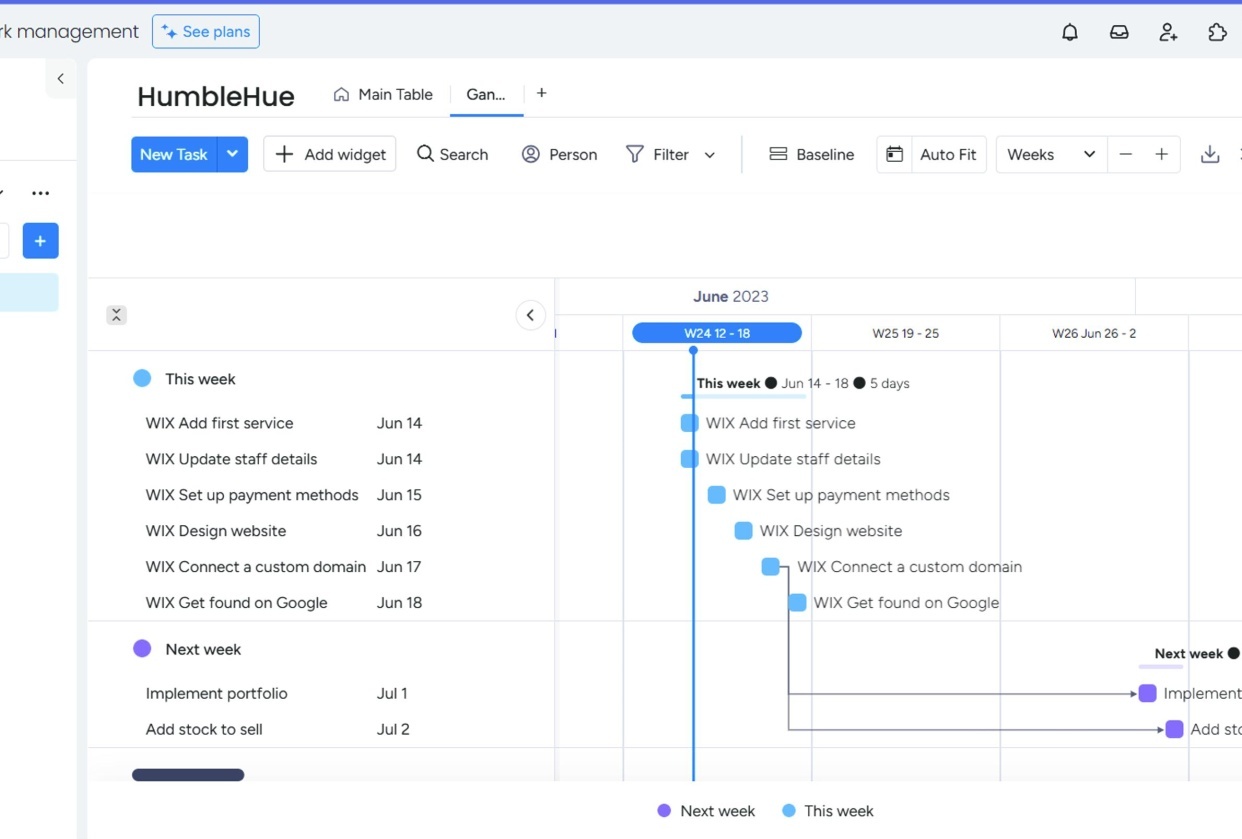Click the WIX Get found on Google bar

coord(797,603)
